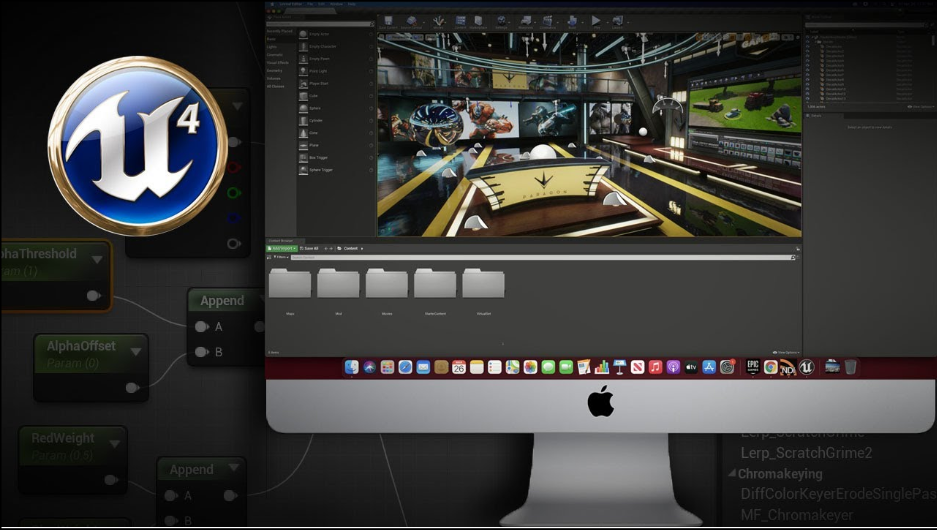This screenshot has height=530, width=937.
Task: Open the File menu of Unreal Editor
Action: click(x=310, y=4)
